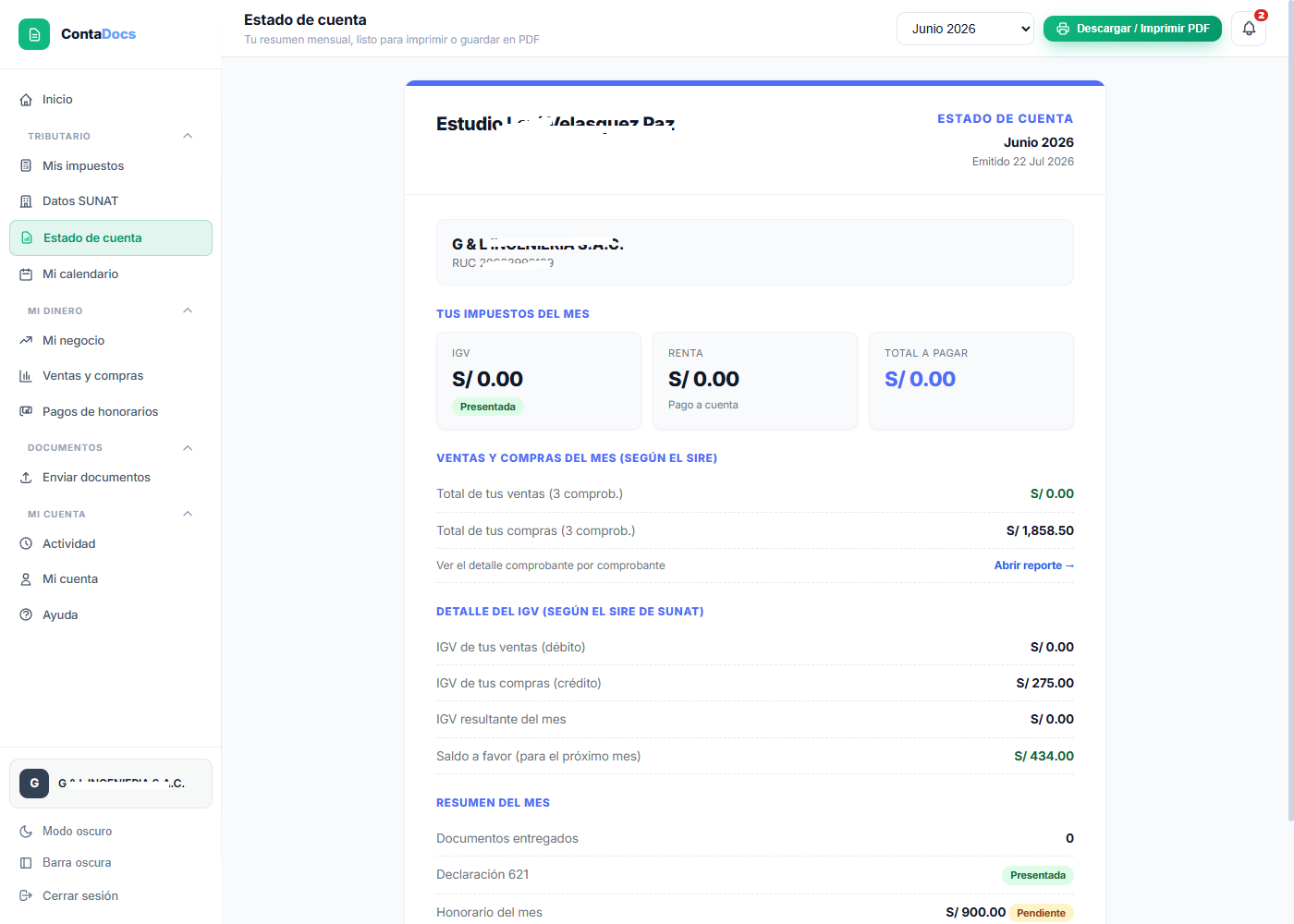Click the Saldo a favor S/ 434.00 value
The image size is (1294, 924).
click(x=1044, y=757)
